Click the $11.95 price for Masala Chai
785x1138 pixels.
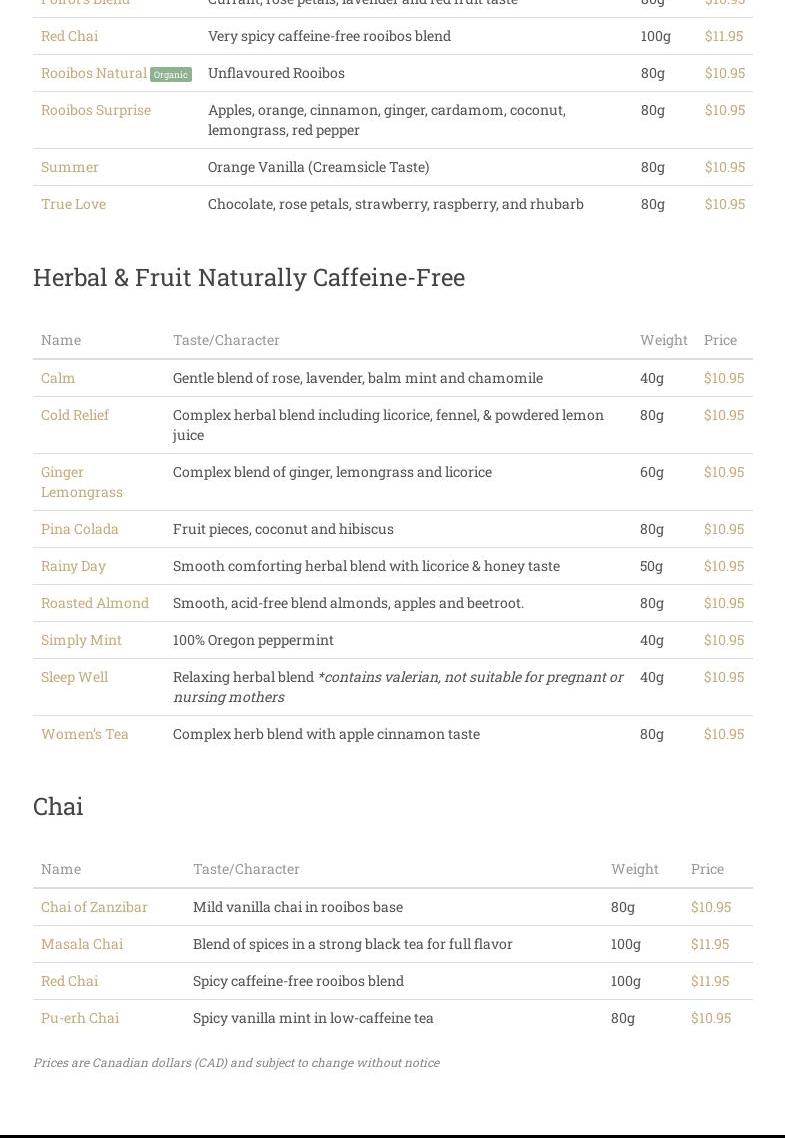pos(710,944)
